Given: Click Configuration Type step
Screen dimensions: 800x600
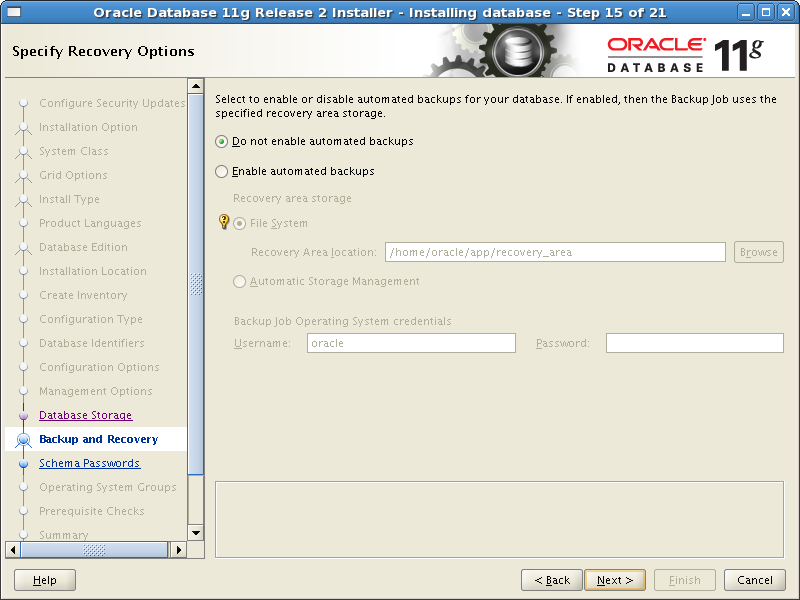Looking at the screenshot, I should coord(91,319).
